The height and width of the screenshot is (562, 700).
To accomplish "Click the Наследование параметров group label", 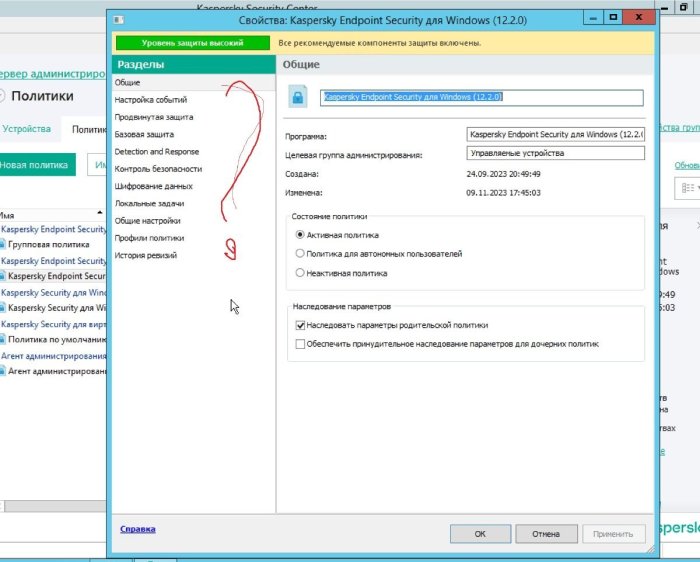I will pyautogui.click(x=342, y=307).
